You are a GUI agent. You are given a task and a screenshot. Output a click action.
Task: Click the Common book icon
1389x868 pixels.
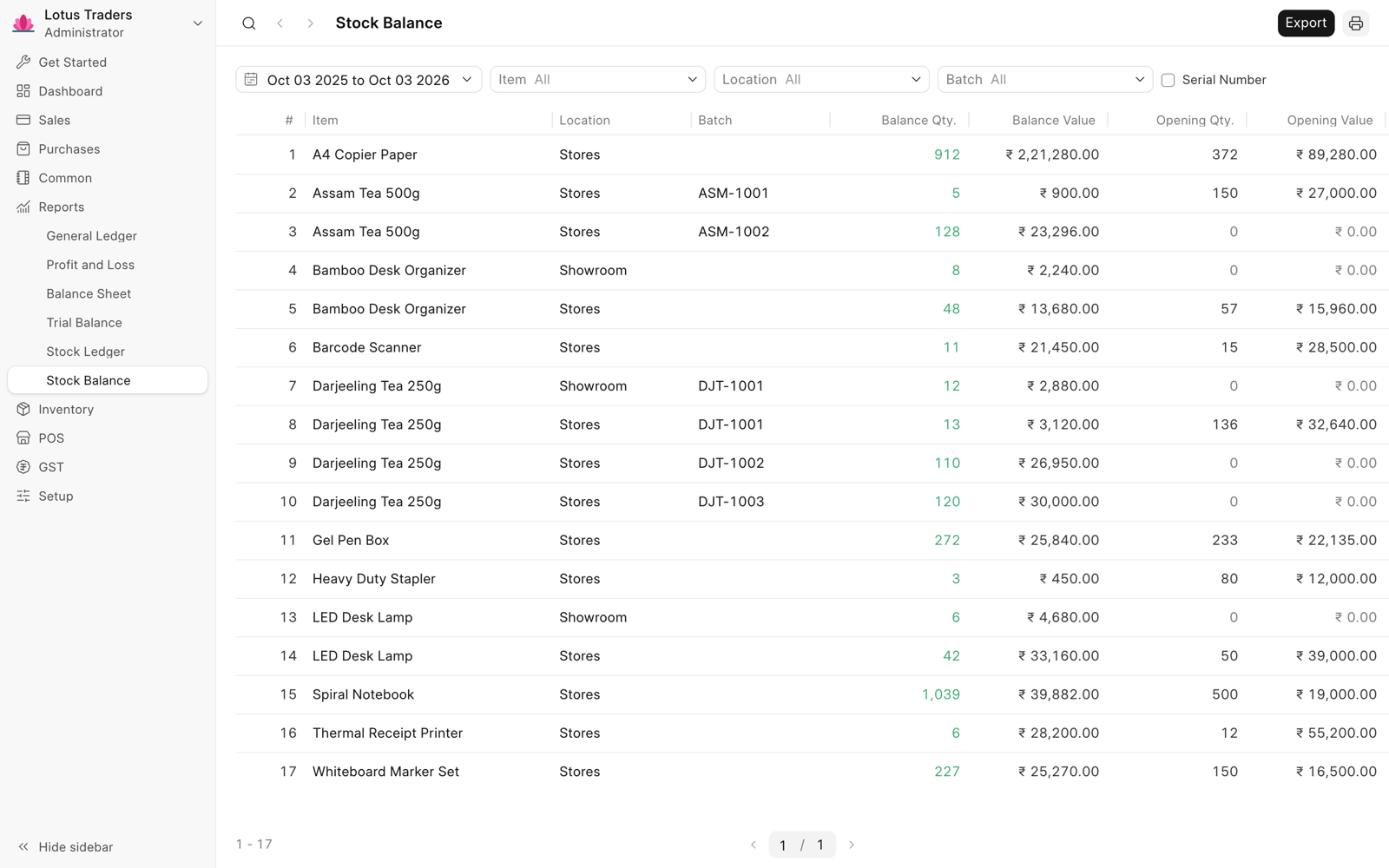(x=23, y=178)
